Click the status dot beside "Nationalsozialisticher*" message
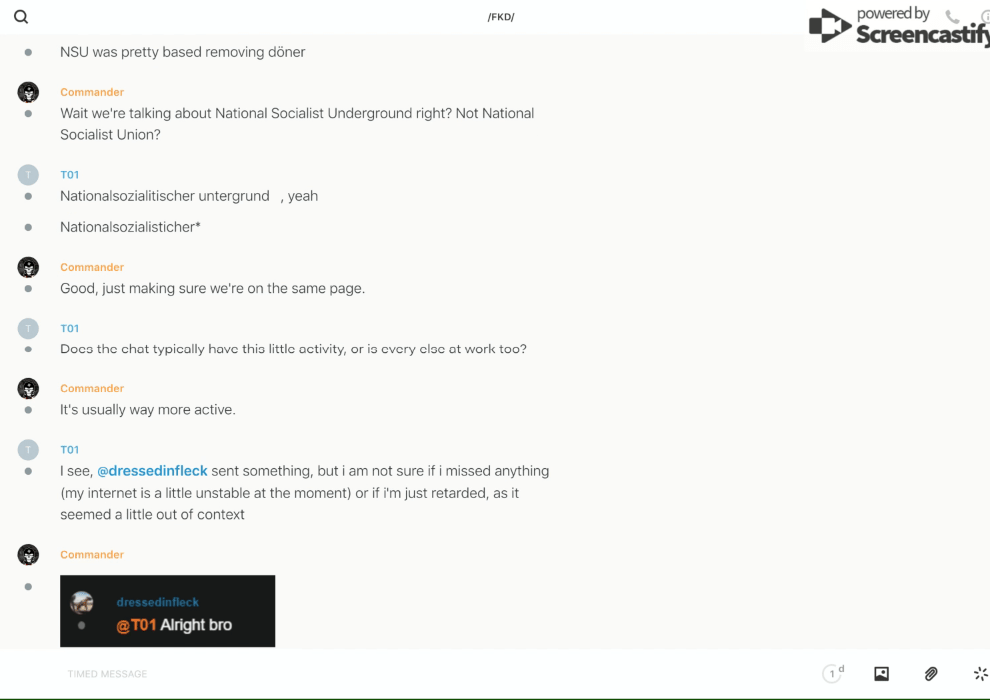This screenshot has height=700, width=990. click(28, 228)
